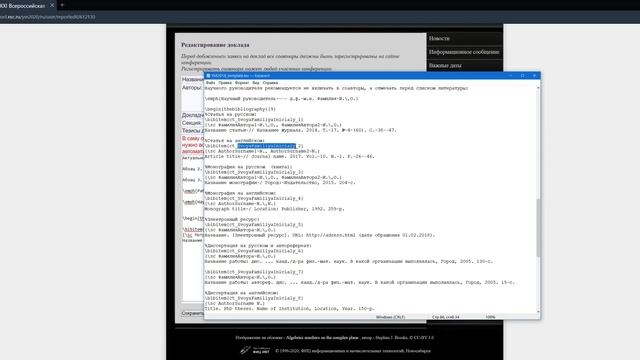Click the Notepad document icon in title bar
Viewport: 640px width, 360px height.
coord(208,76)
